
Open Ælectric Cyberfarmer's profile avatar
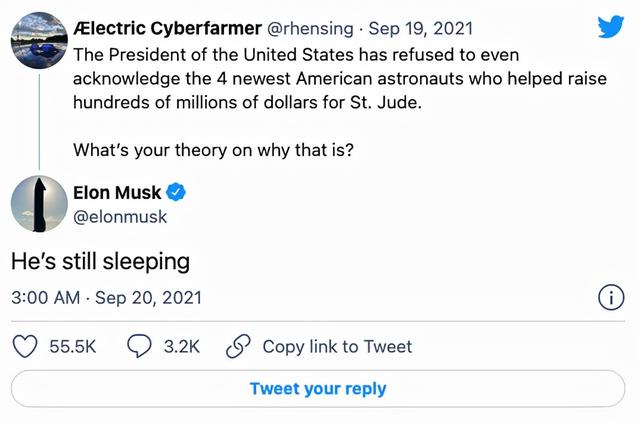click(x=38, y=39)
